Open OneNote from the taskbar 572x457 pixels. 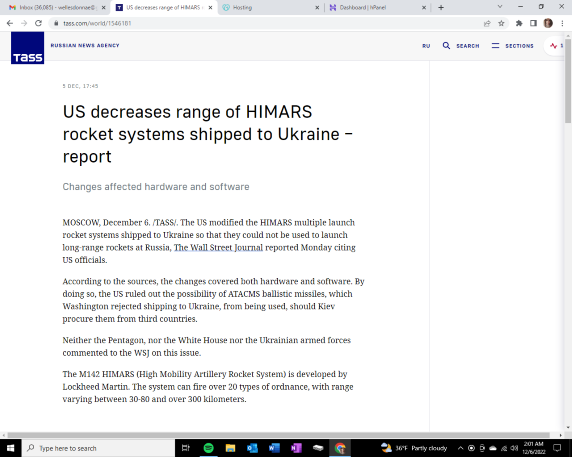296,448
